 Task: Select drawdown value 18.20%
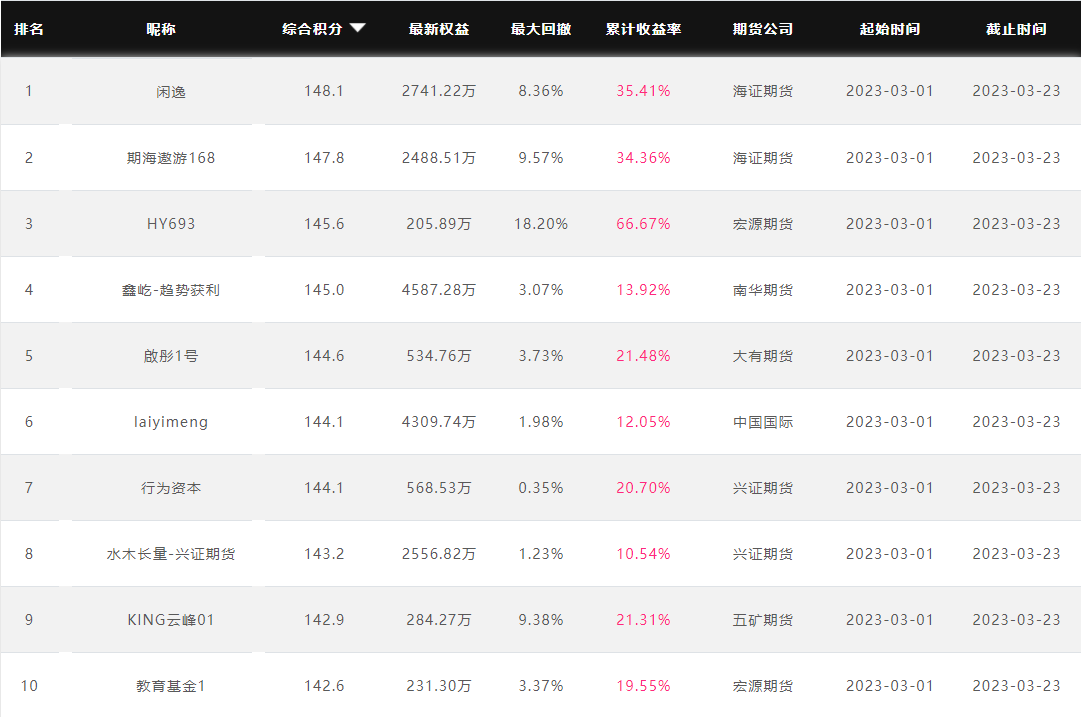[540, 224]
